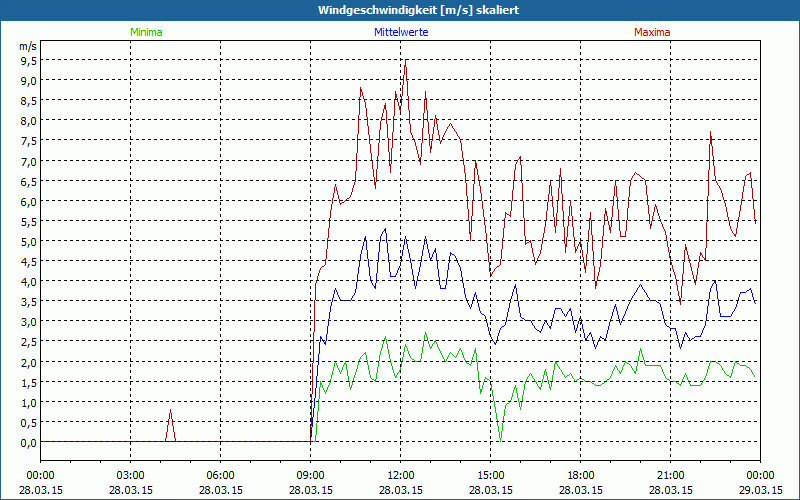Click the 21:00 time axis label
The image size is (800, 500).
(x=670, y=476)
